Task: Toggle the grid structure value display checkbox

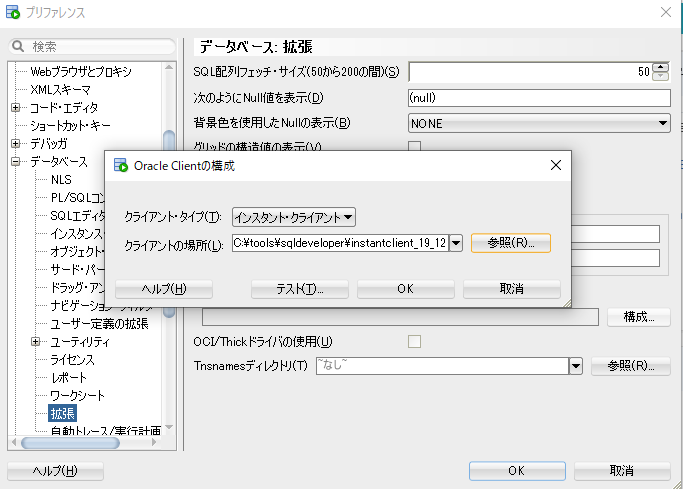Action: coord(415,147)
